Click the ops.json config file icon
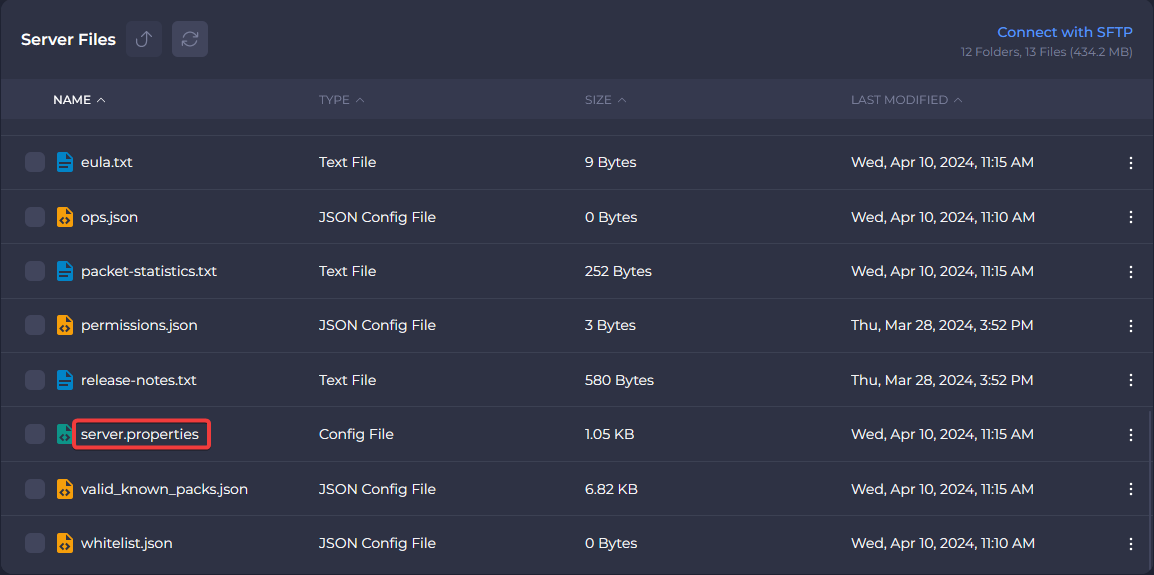Image resolution: width=1154 pixels, height=575 pixels. 65,217
